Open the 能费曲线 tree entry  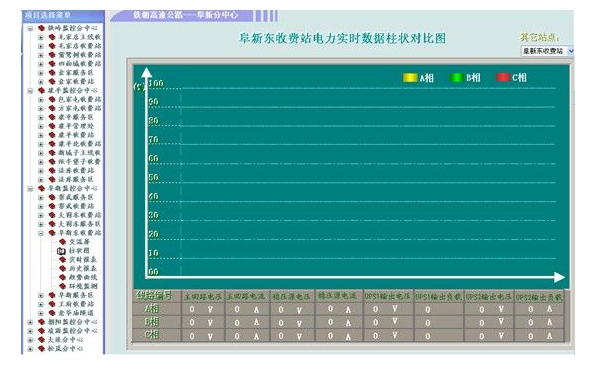pos(83,277)
